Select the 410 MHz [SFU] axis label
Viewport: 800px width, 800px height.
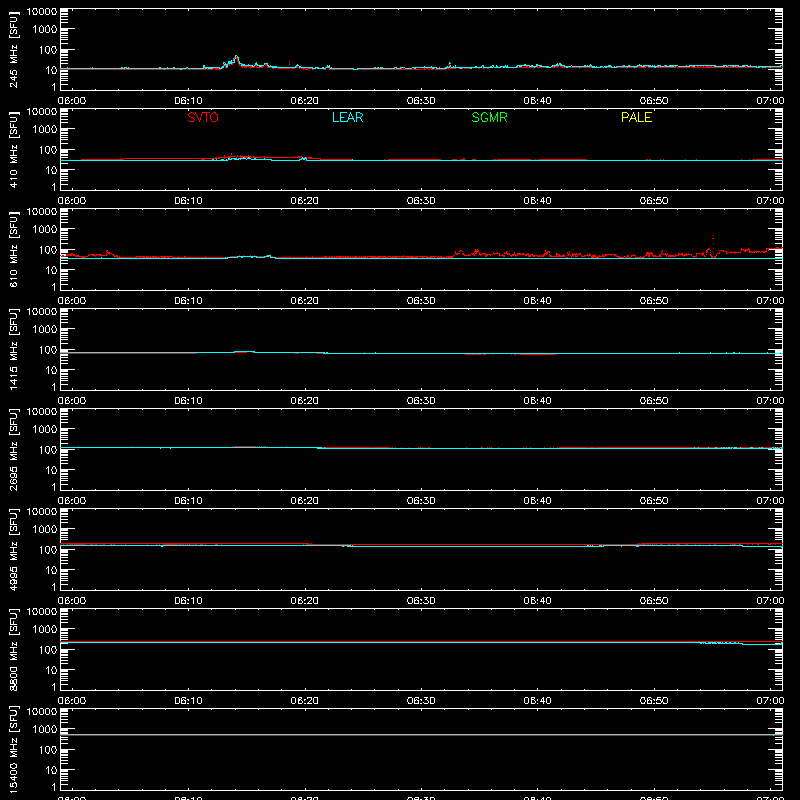pos(13,149)
